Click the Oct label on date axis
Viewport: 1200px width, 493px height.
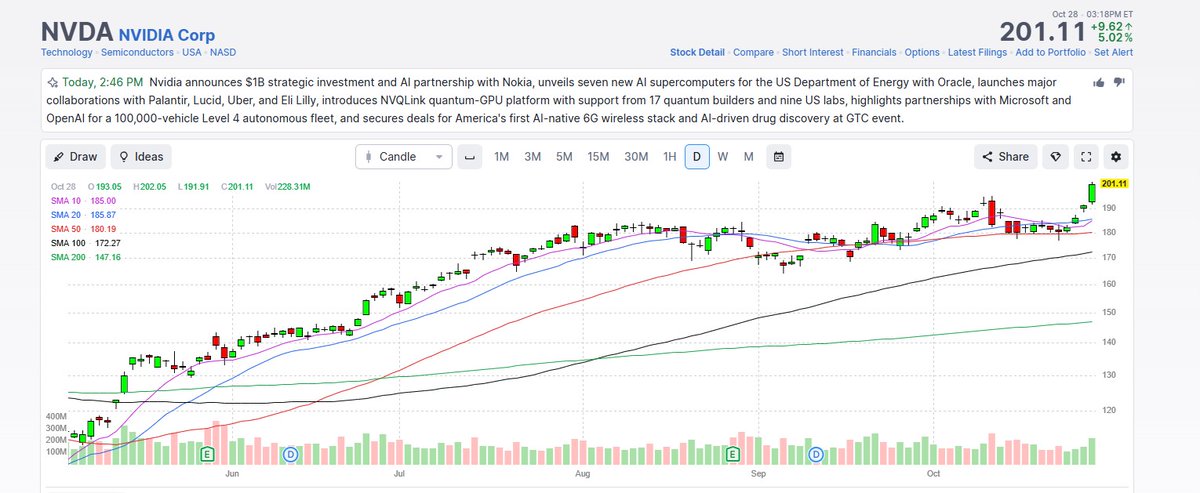[x=935, y=474]
